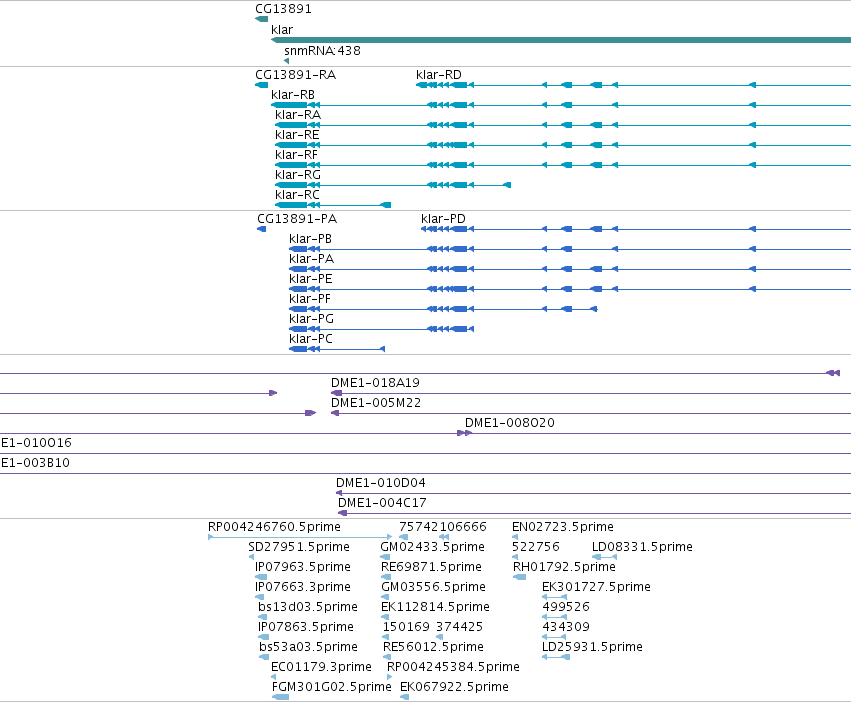Image resolution: width=851 pixels, height=702 pixels.
Task: Click DME1-010D04 clone label
Action: pos(380,483)
